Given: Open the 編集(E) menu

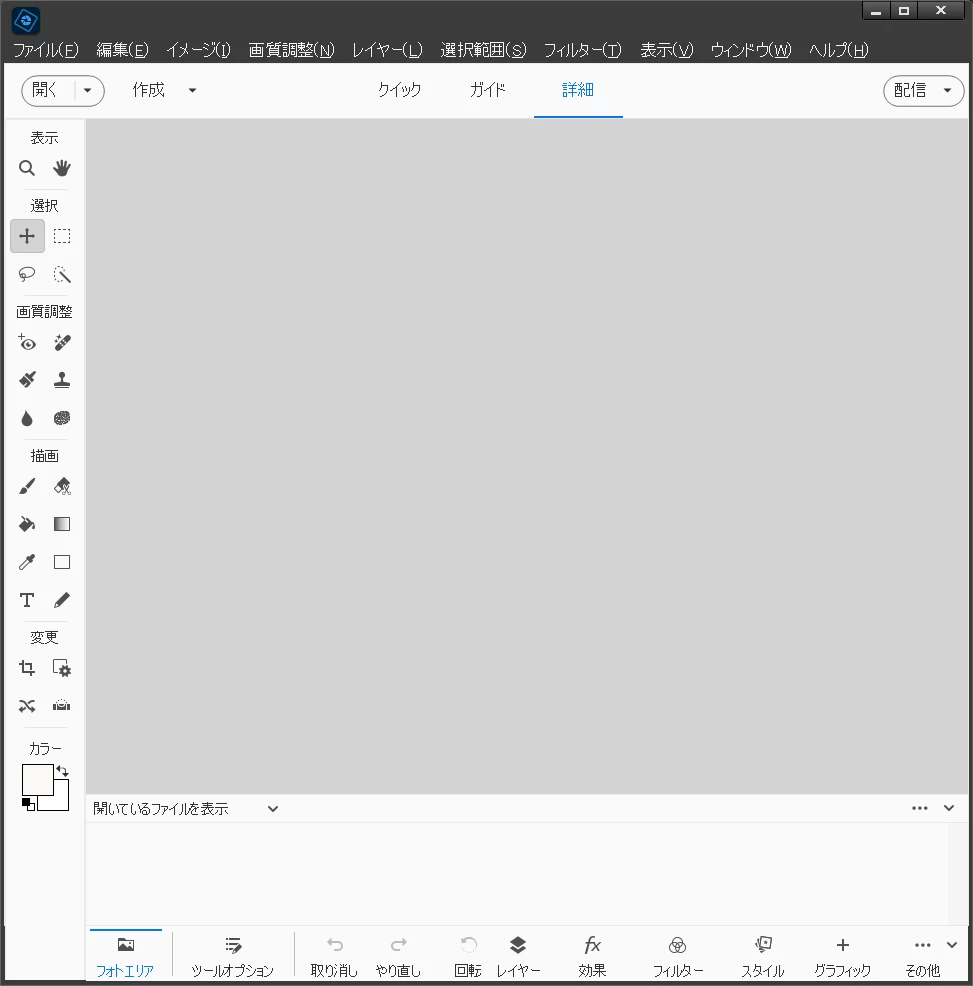Looking at the screenshot, I should point(123,50).
